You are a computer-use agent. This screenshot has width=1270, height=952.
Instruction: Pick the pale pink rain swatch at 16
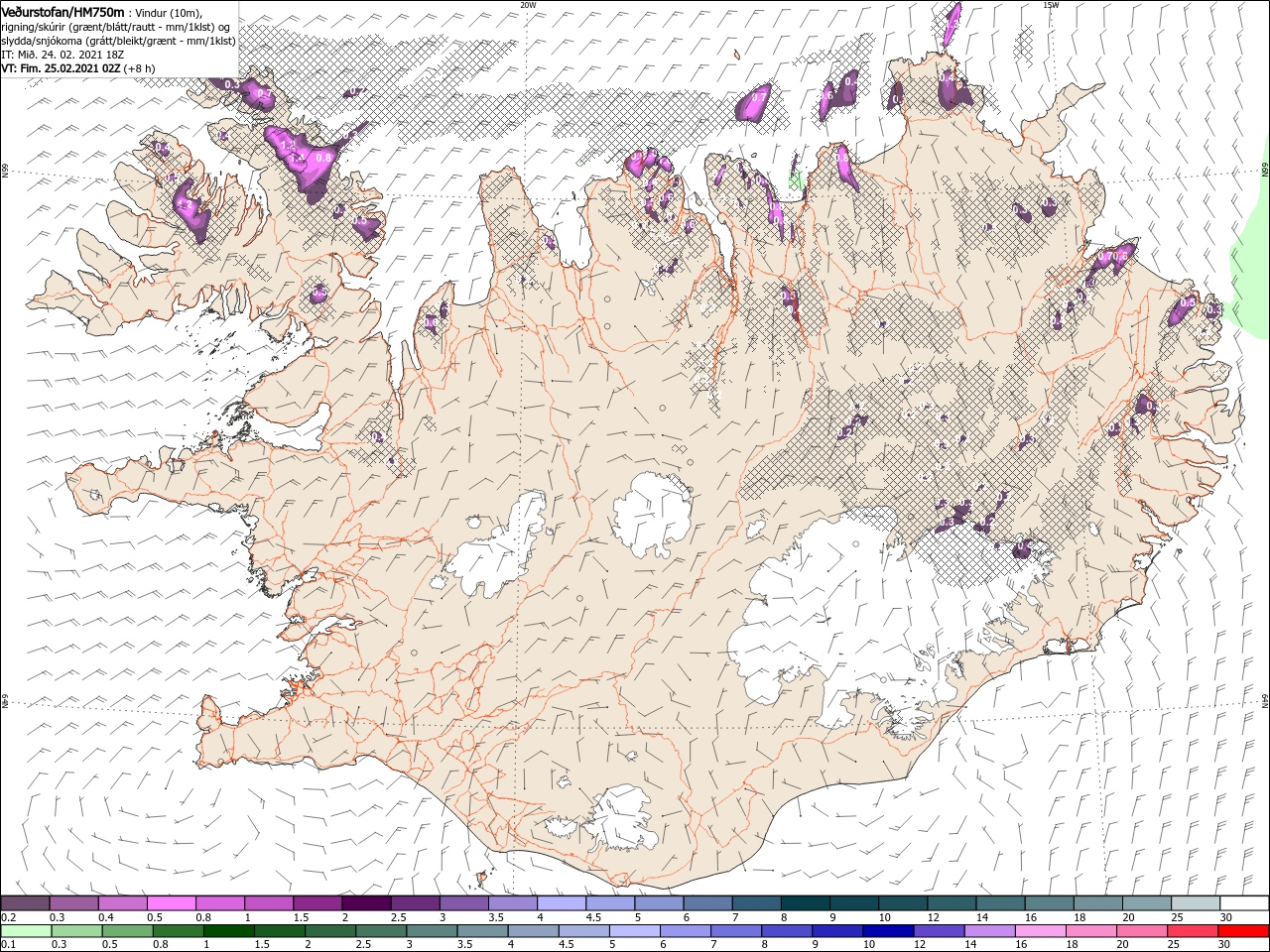click(1040, 931)
